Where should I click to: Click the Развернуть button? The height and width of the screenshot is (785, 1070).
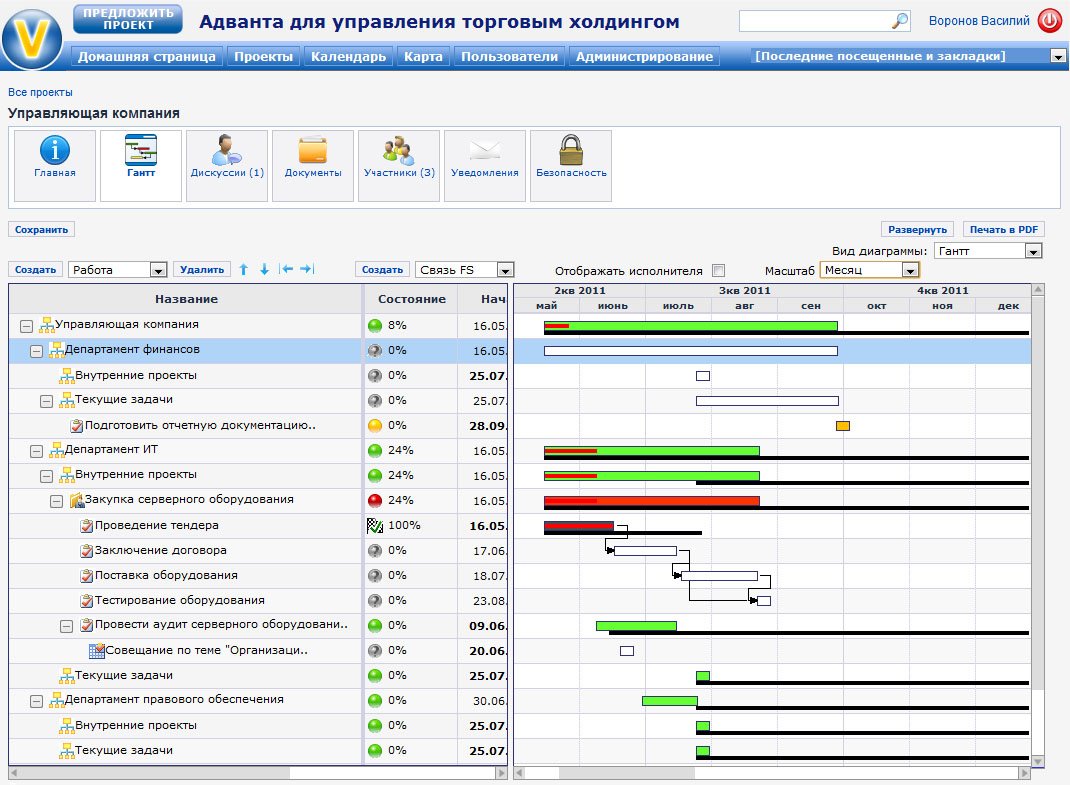(x=917, y=229)
